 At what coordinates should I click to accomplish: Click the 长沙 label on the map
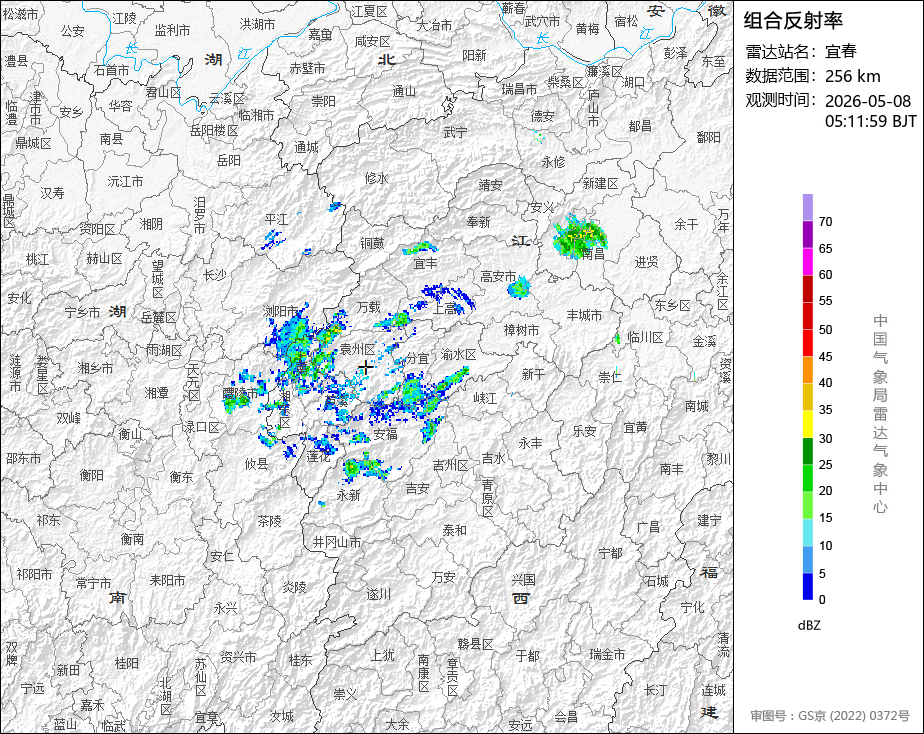pos(214,275)
